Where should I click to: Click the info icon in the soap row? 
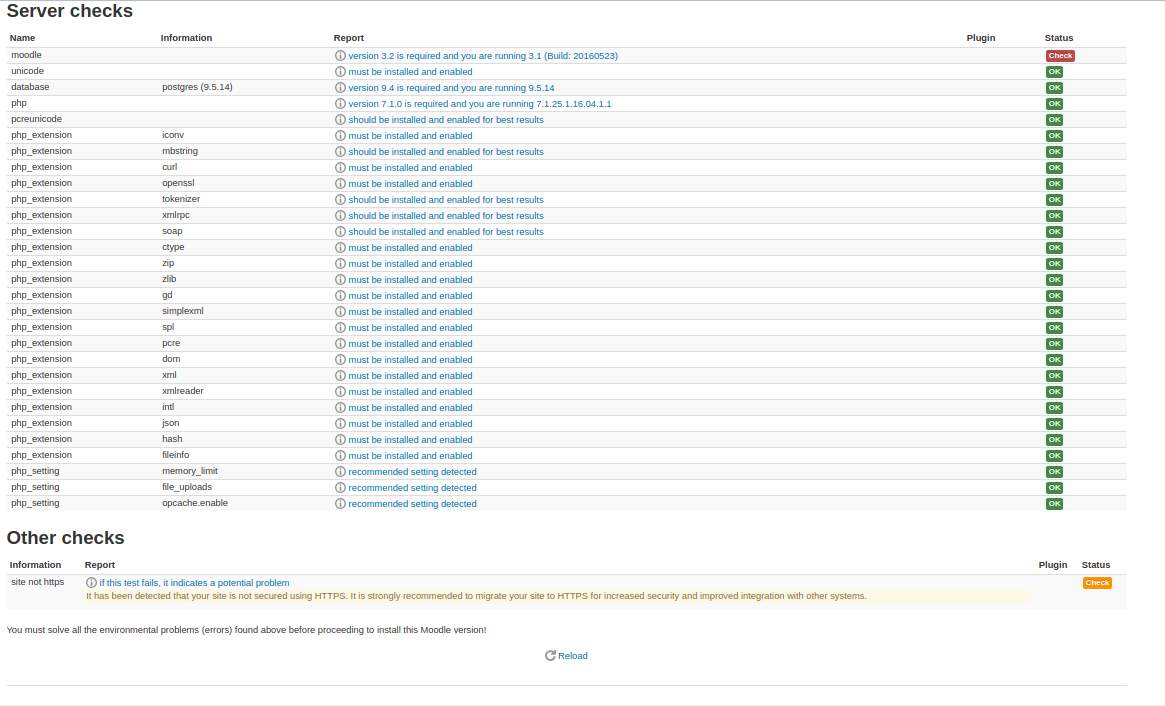340,232
